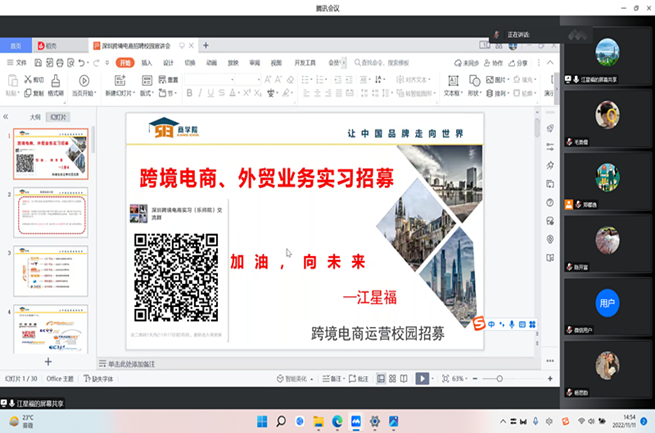This screenshot has width=655, height=433.
Task: Open the font name dropdown
Action: click(x=232, y=79)
